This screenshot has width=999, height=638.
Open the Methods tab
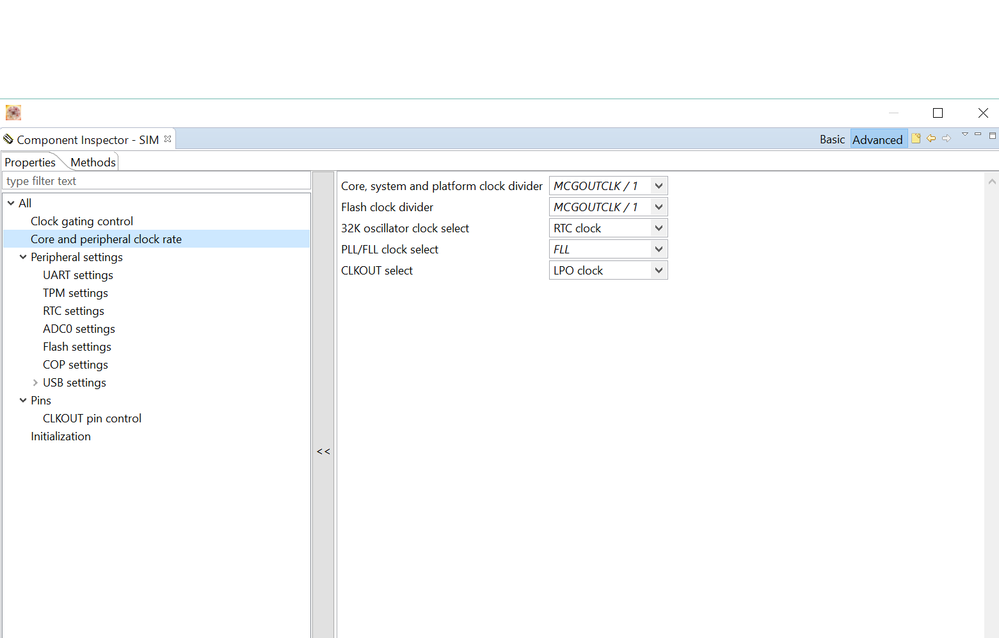[93, 162]
